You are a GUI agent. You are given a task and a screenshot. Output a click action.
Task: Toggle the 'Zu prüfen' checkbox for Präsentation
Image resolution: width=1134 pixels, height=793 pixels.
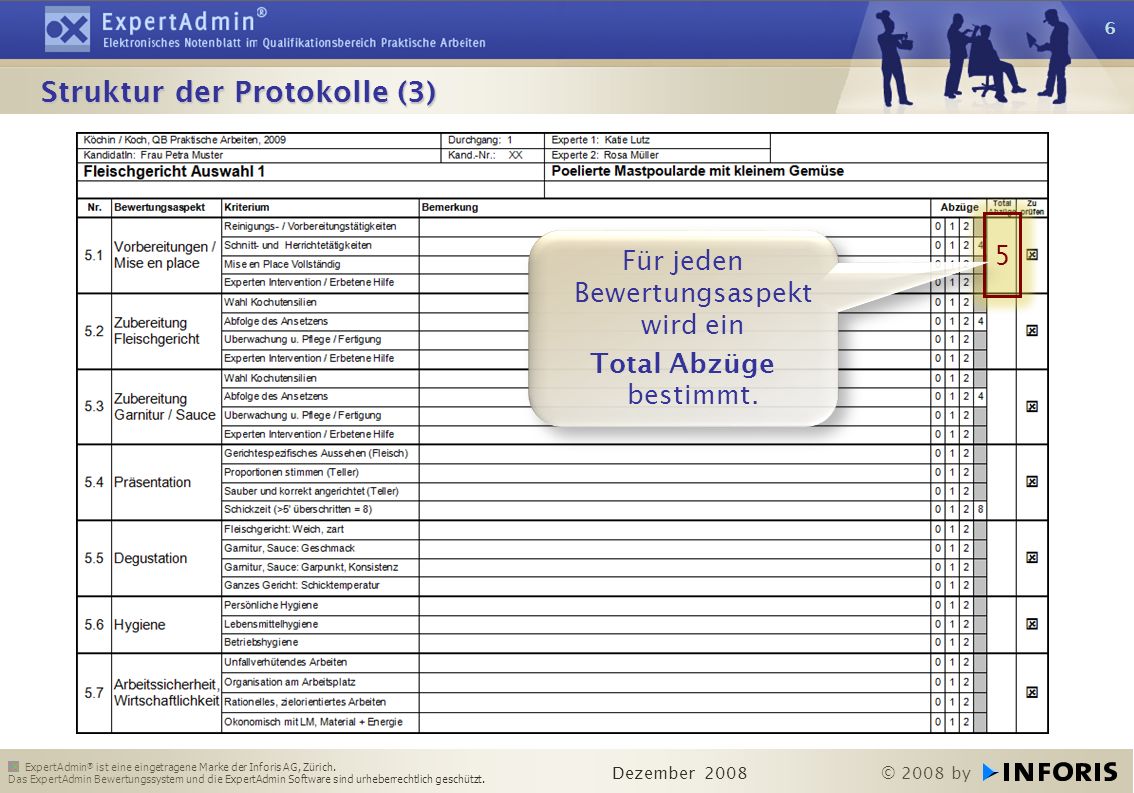(1032, 482)
